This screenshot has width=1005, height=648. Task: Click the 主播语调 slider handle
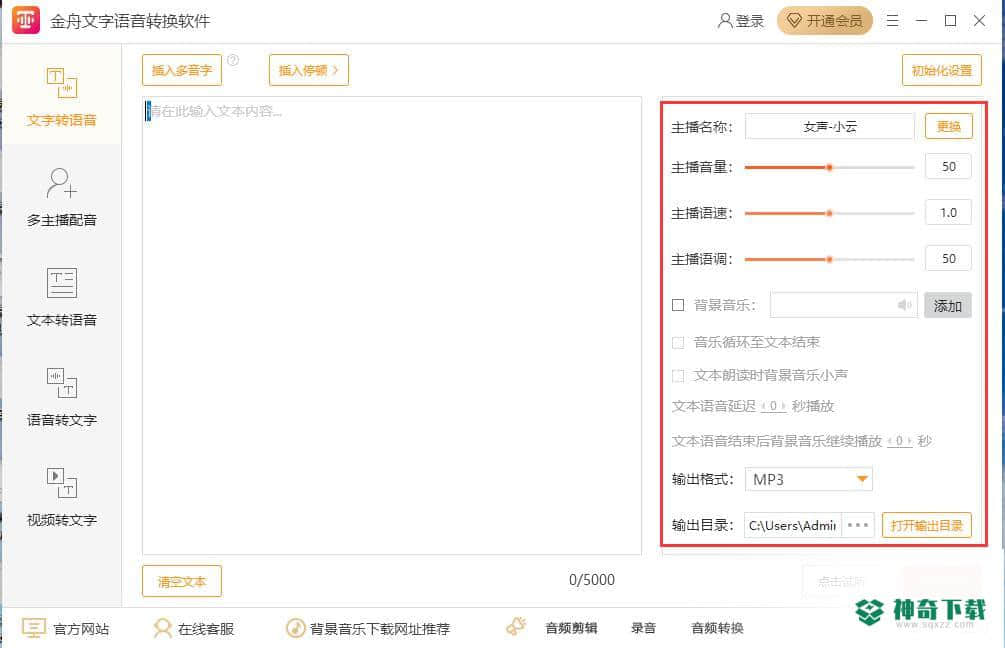pyautogui.click(x=829, y=260)
